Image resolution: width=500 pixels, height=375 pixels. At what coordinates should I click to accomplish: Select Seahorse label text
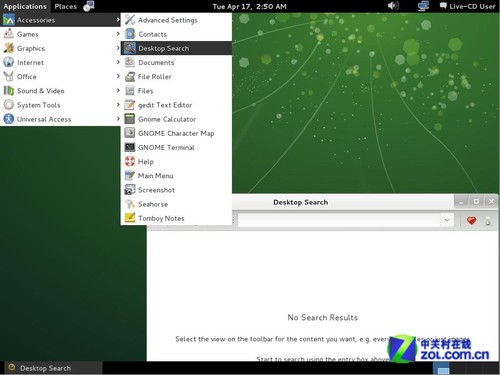[x=153, y=204]
